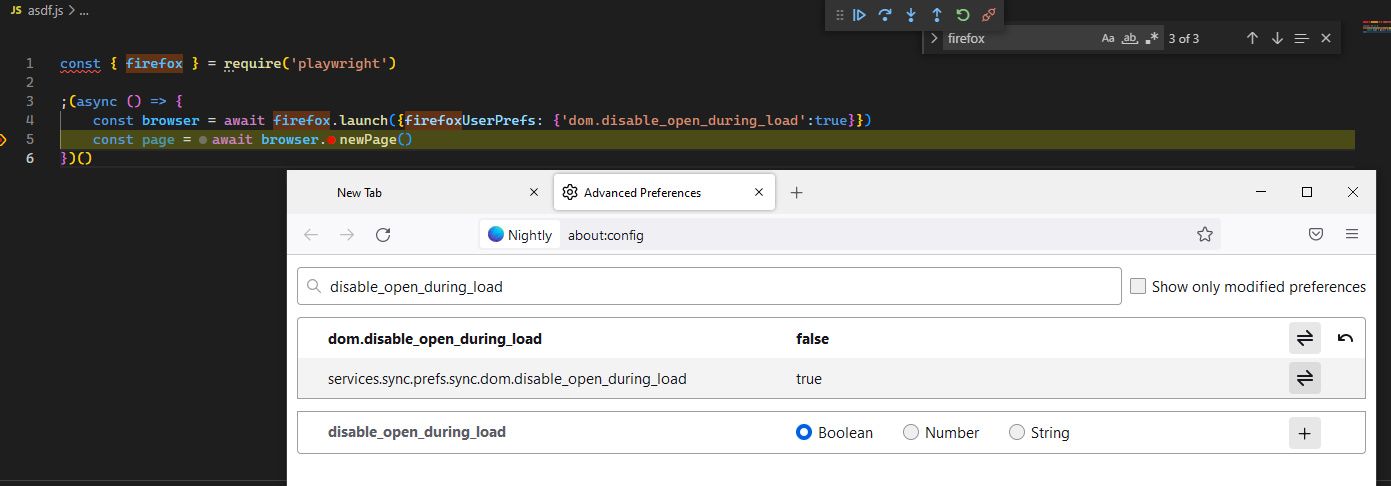Reload the about:config page
The width and height of the screenshot is (1391, 486).
383,235
